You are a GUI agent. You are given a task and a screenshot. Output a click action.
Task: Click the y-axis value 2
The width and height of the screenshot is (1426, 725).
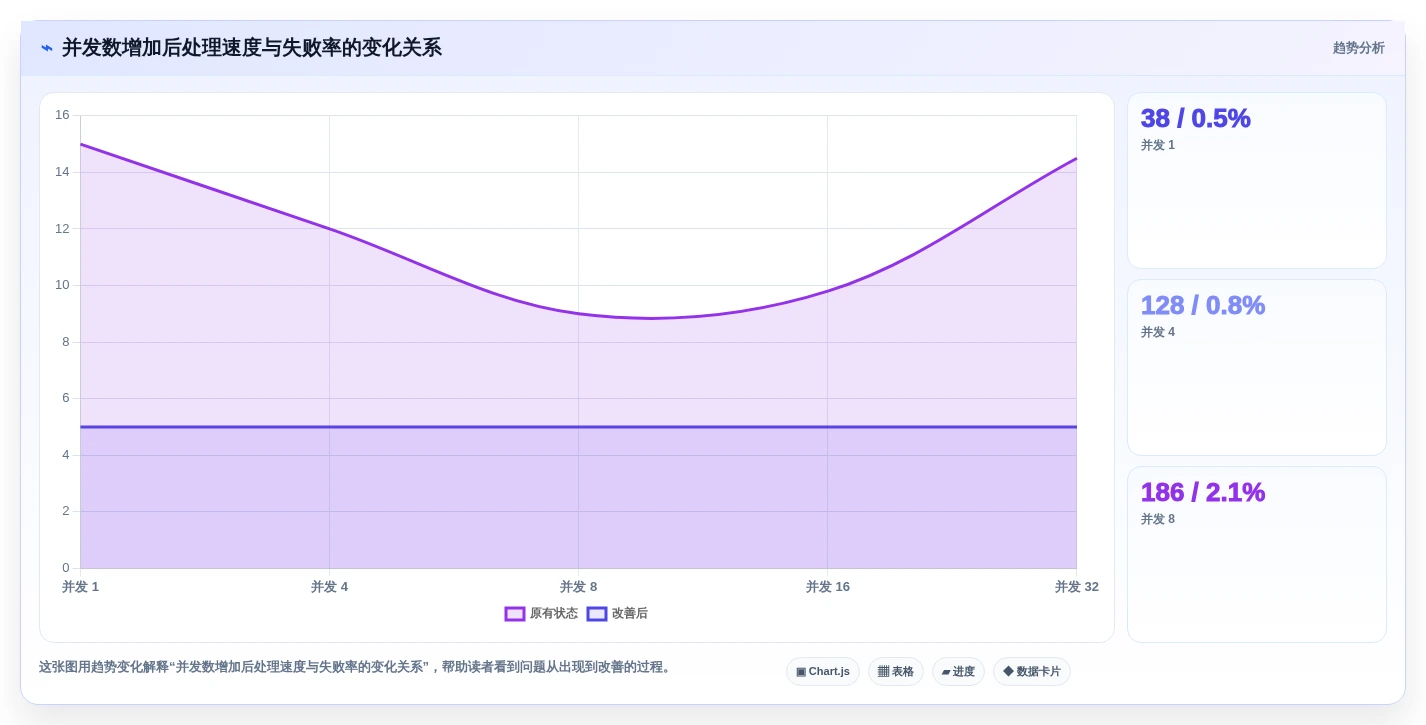[66, 511]
